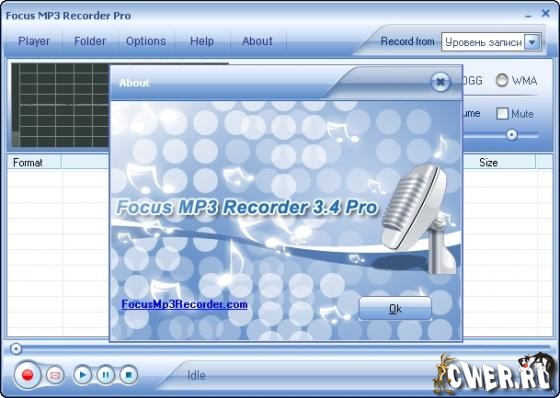560x398 pixels.
Task: Expand the Record from dropdown arrow
Action: [532, 42]
